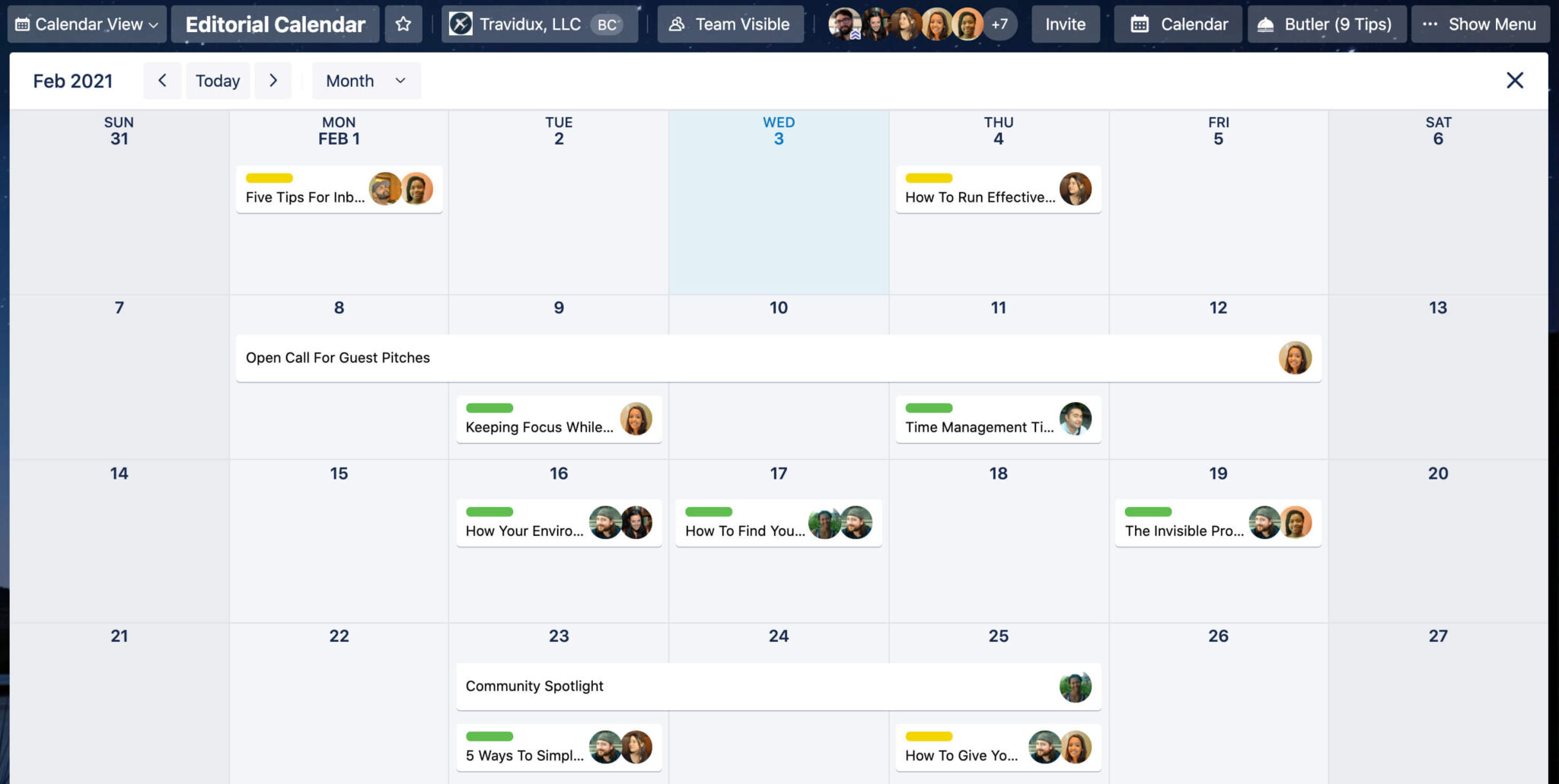Open the Month view selector

(365, 80)
